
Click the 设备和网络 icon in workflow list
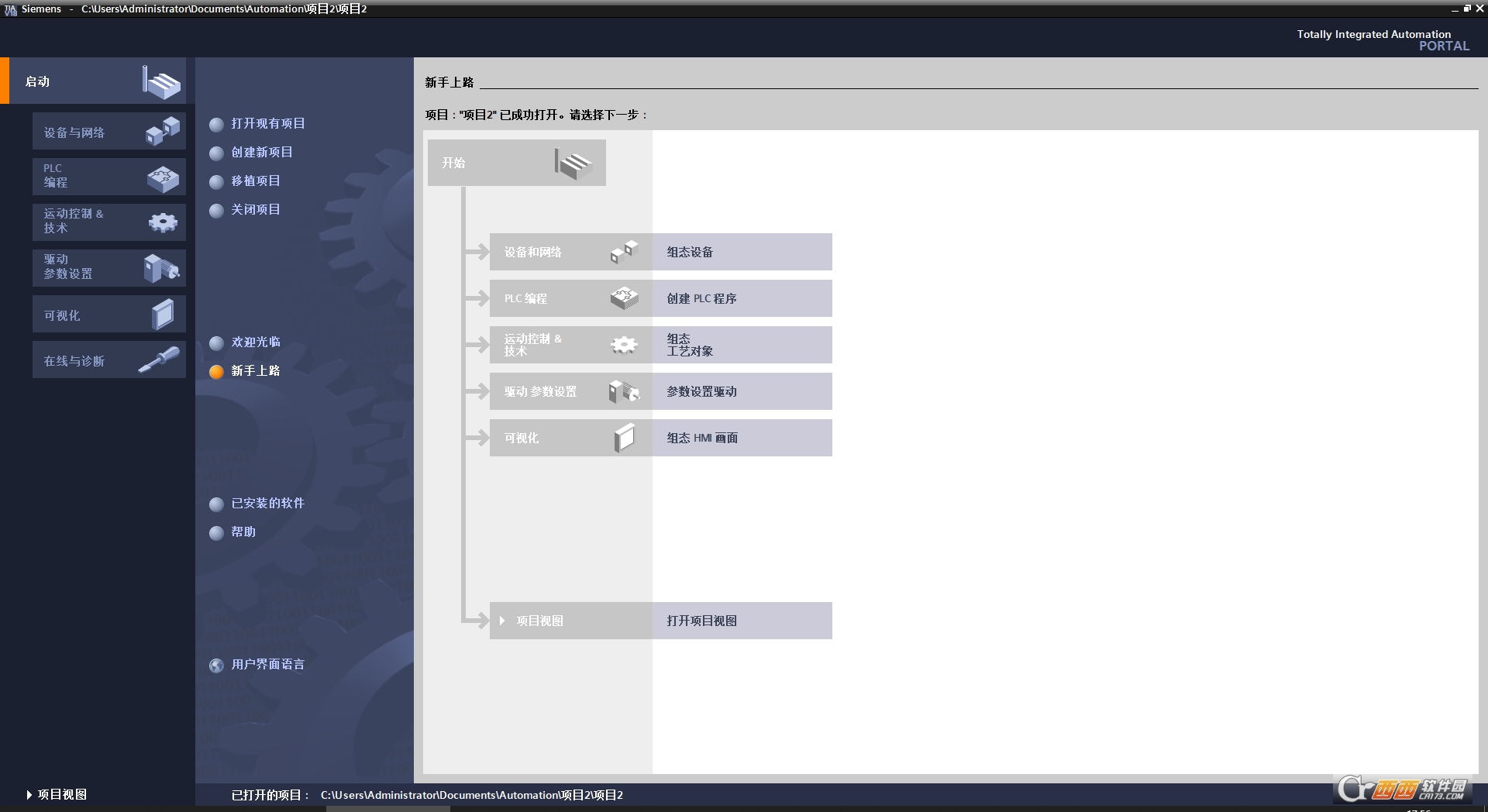coord(624,252)
